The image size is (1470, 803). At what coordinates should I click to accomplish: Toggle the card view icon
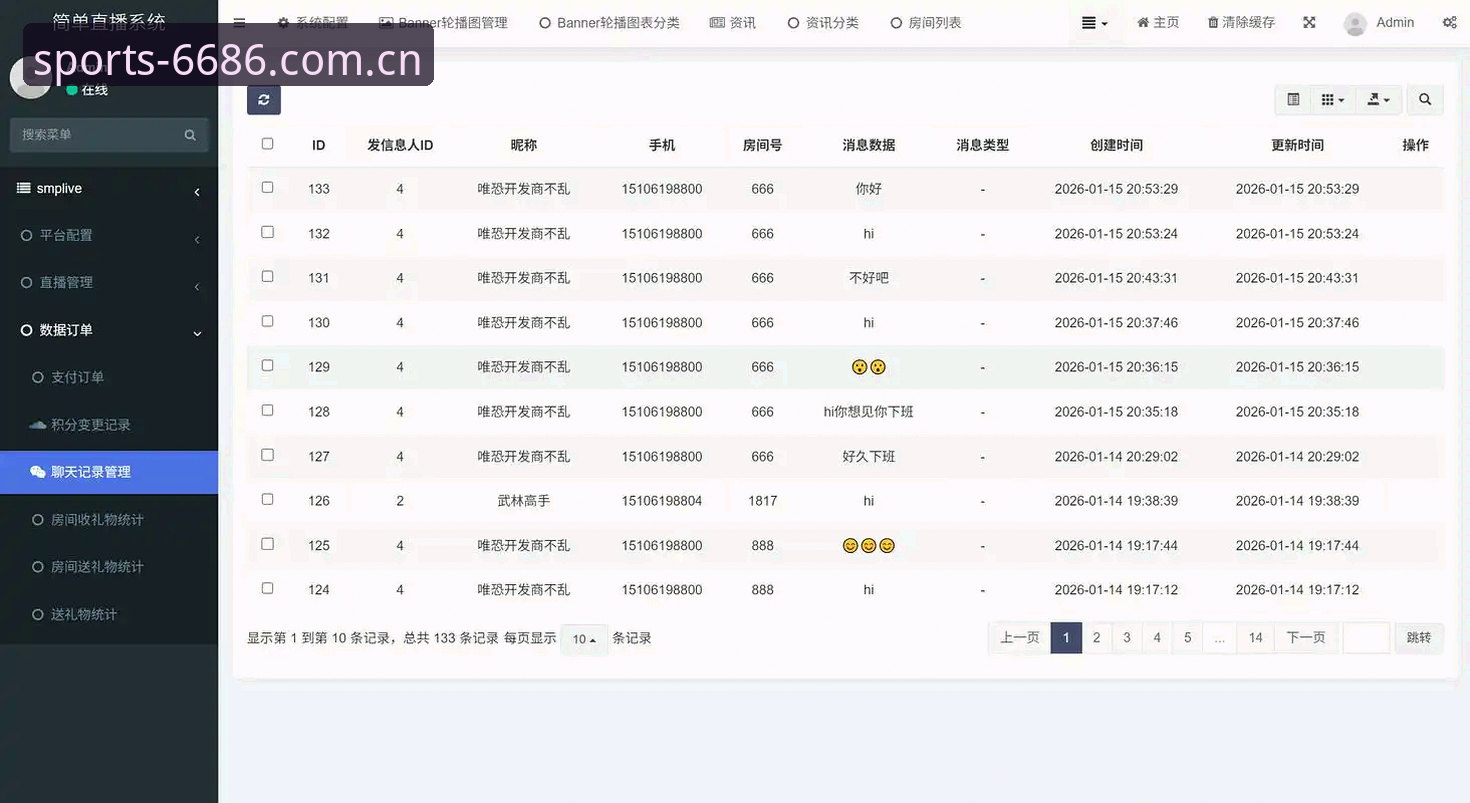(1293, 100)
